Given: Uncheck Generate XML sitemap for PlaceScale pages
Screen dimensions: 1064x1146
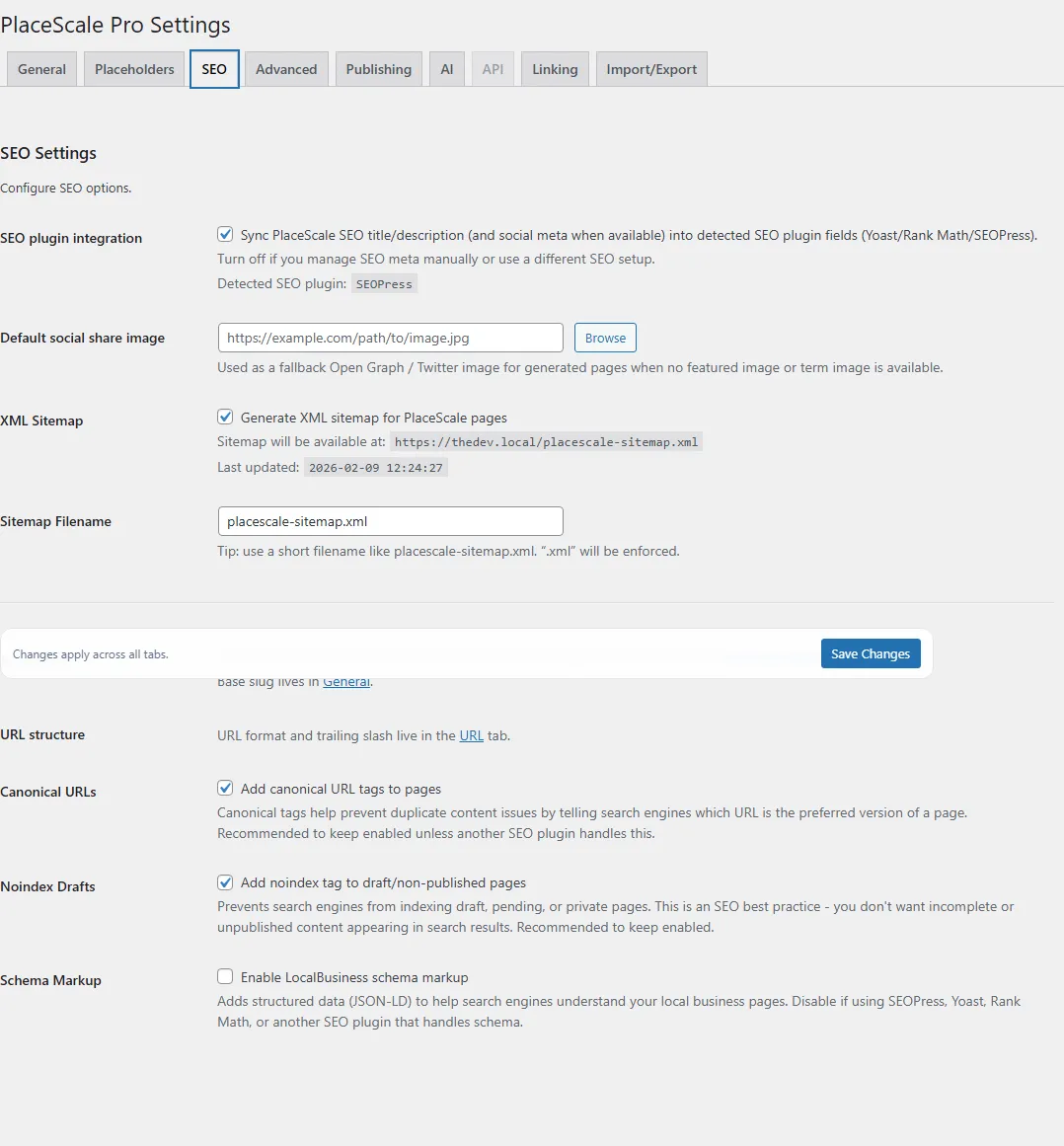Looking at the screenshot, I should [225, 416].
